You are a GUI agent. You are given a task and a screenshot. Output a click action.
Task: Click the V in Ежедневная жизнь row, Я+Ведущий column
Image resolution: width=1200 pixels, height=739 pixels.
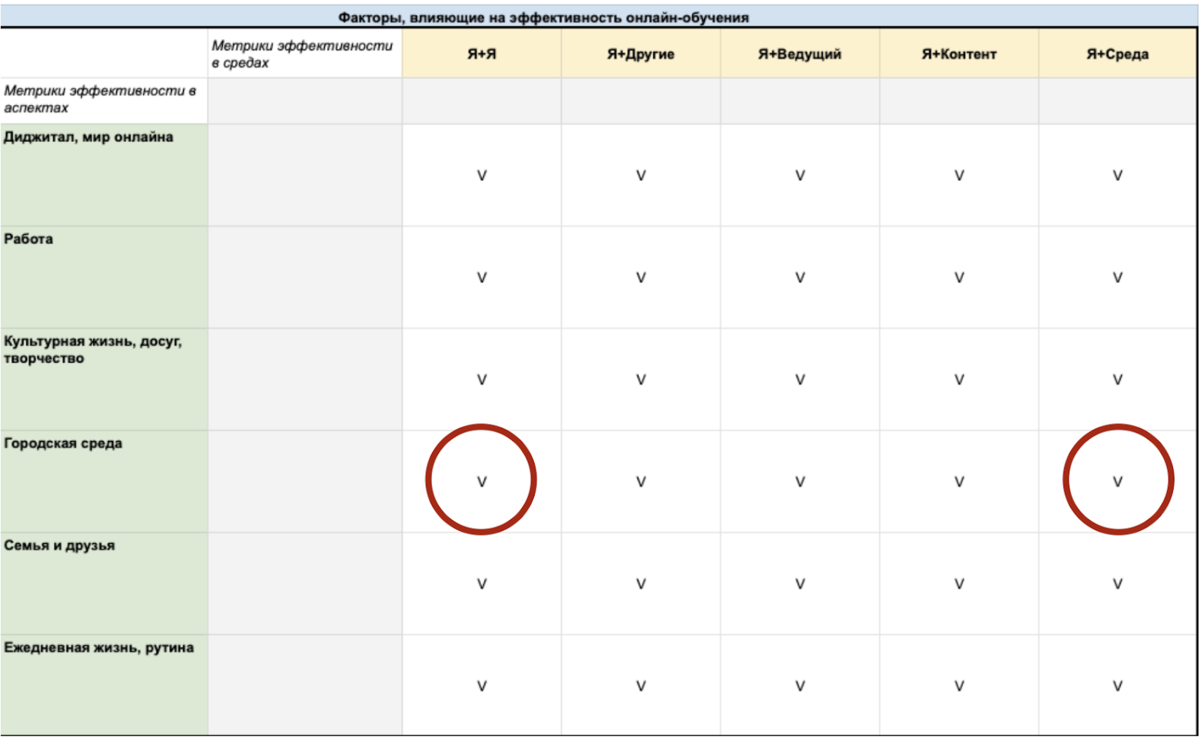pyautogui.click(x=800, y=686)
